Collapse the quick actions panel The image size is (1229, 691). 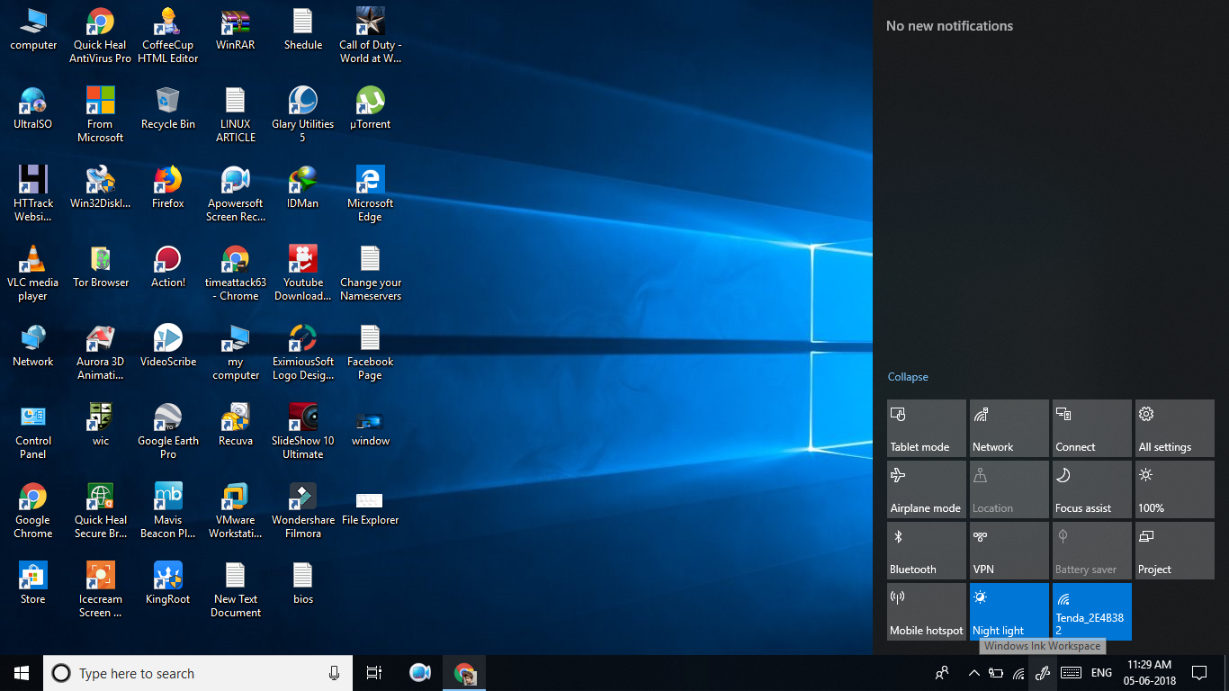coord(907,377)
